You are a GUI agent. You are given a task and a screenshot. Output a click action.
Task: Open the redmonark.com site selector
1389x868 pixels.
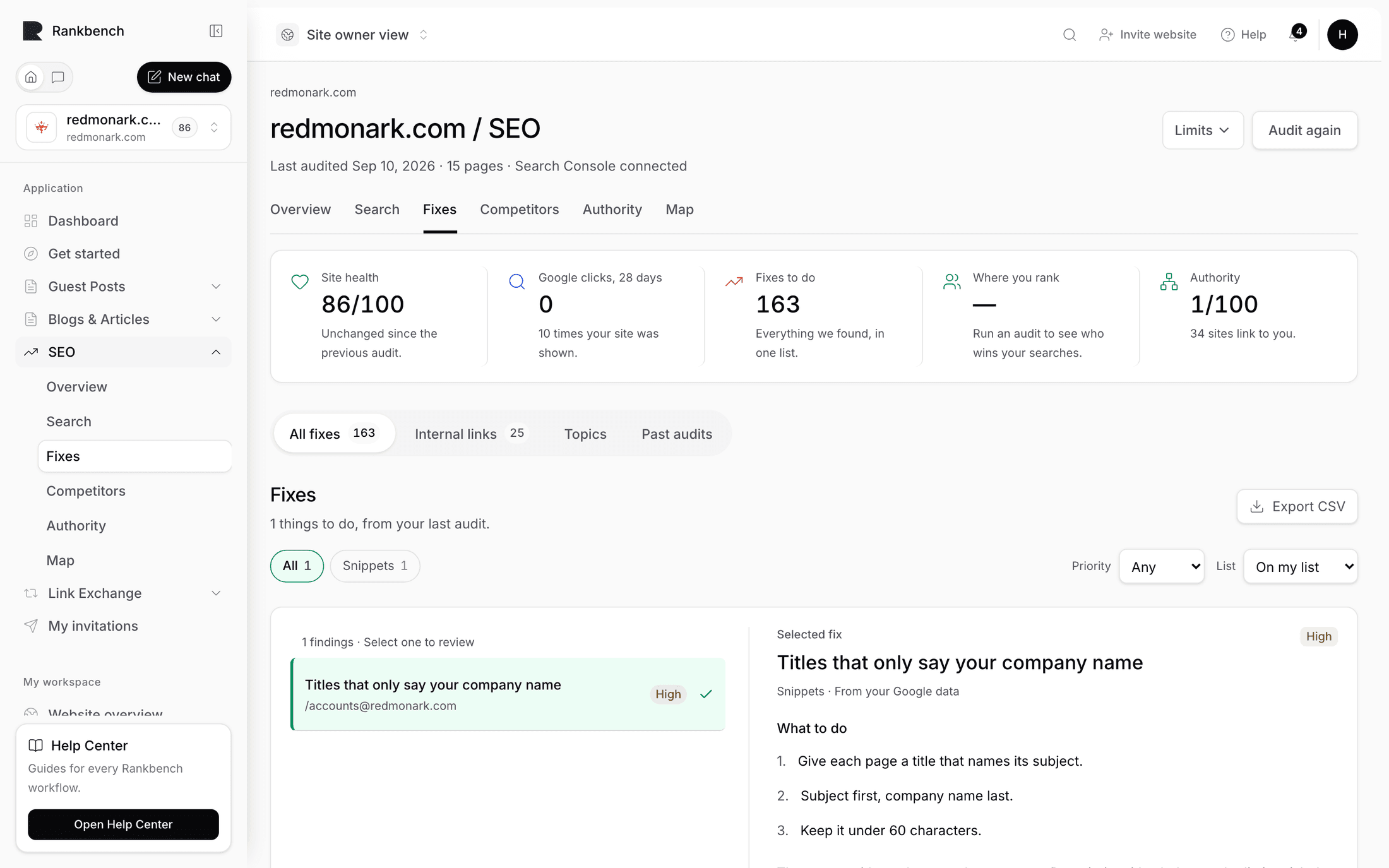click(123, 128)
